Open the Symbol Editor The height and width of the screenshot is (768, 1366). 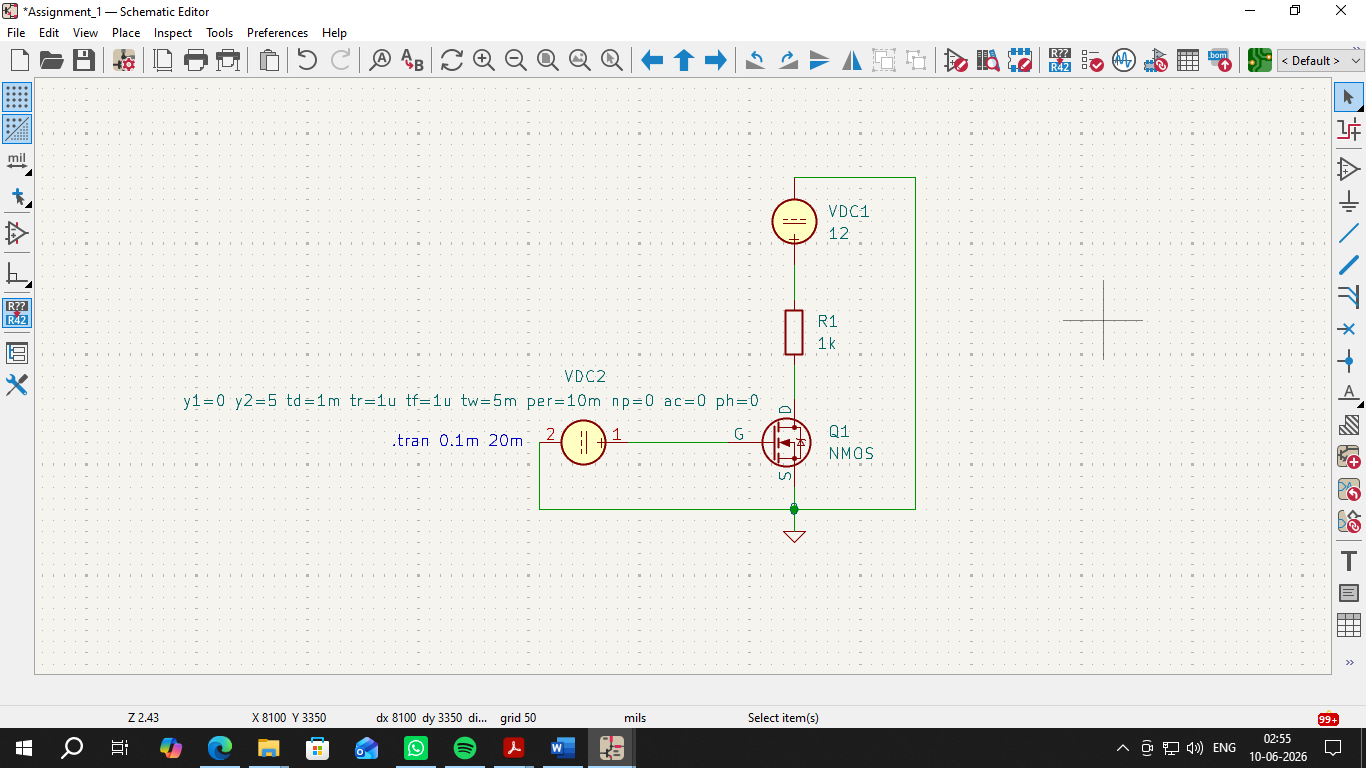(956, 60)
